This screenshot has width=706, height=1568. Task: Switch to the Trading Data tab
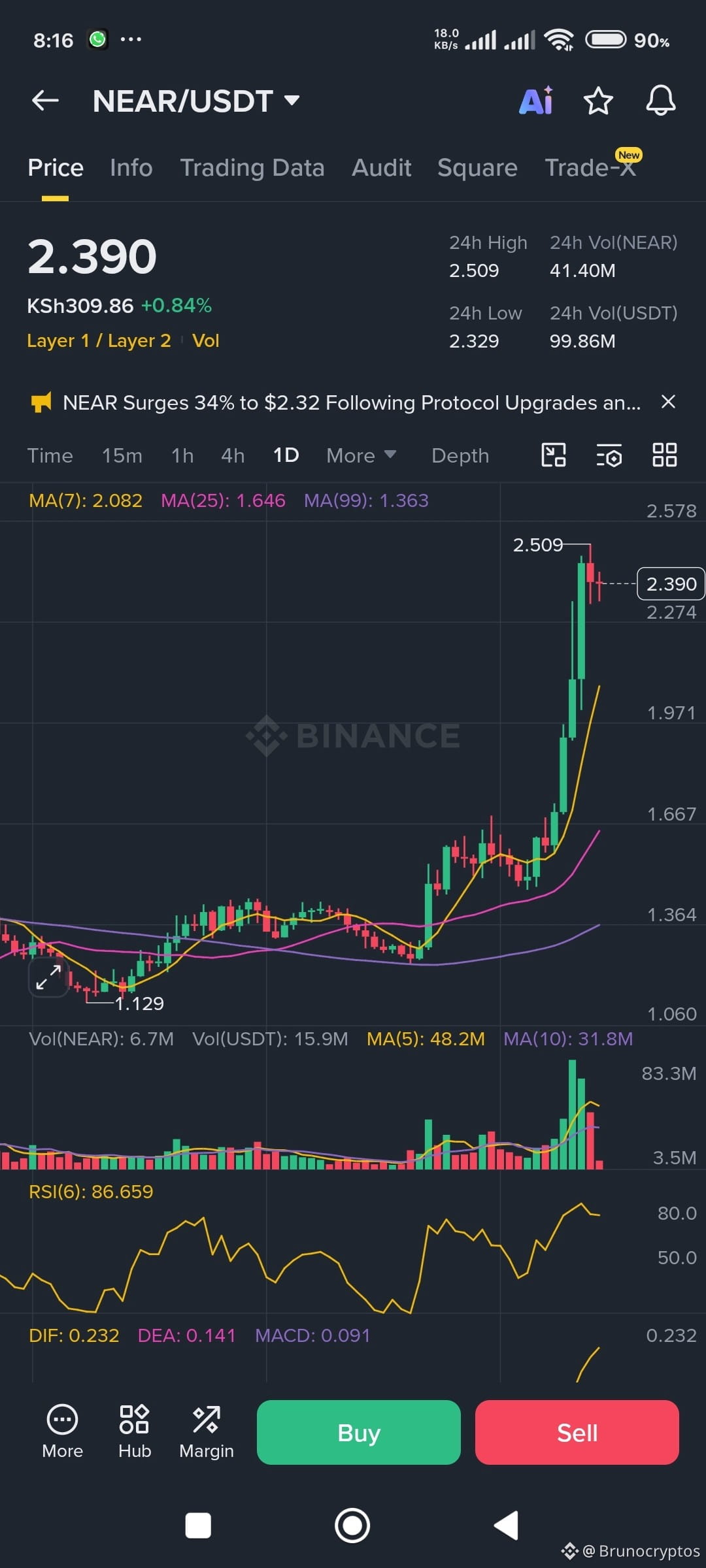[x=252, y=168]
